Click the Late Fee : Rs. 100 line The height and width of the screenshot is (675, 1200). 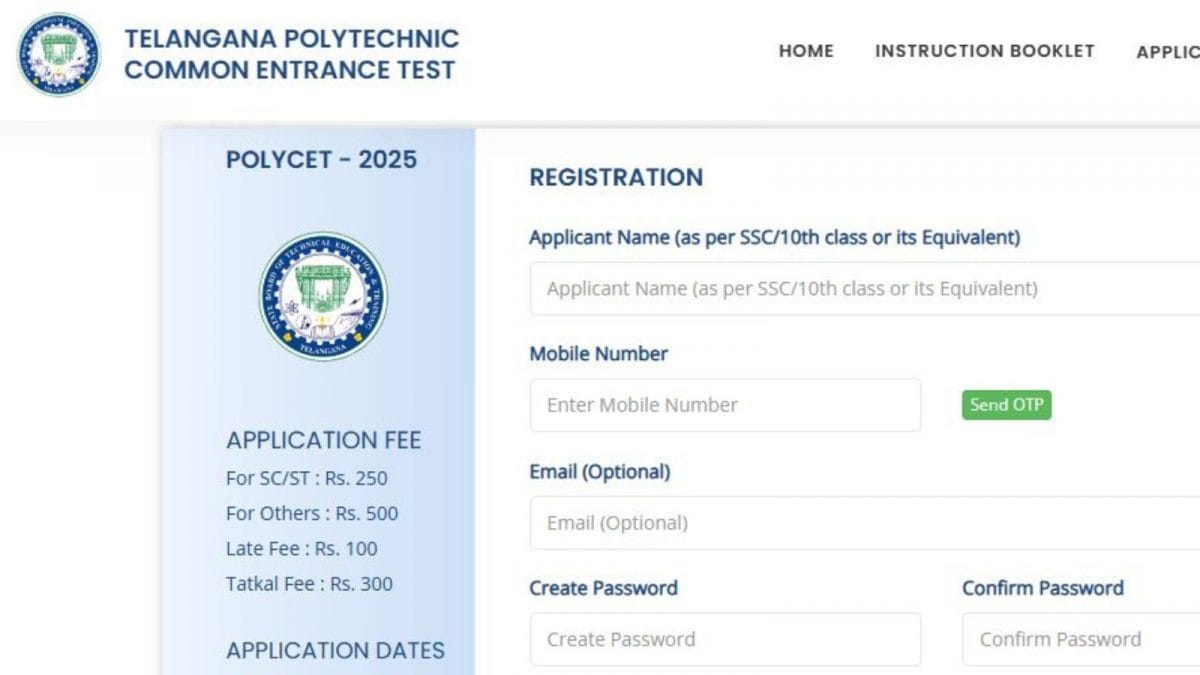301,549
